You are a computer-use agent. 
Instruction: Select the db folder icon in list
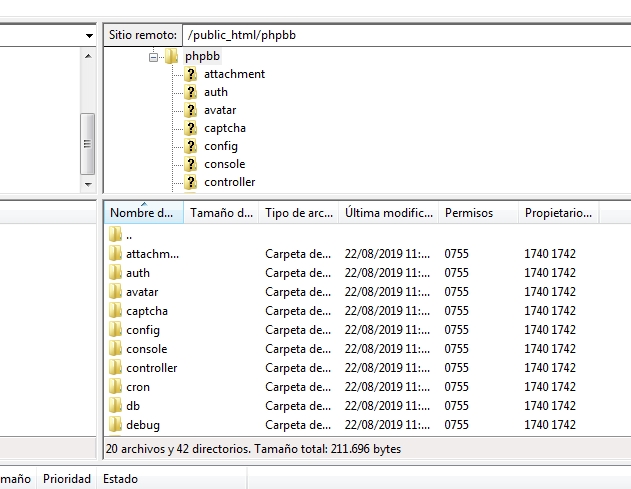(115, 406)
